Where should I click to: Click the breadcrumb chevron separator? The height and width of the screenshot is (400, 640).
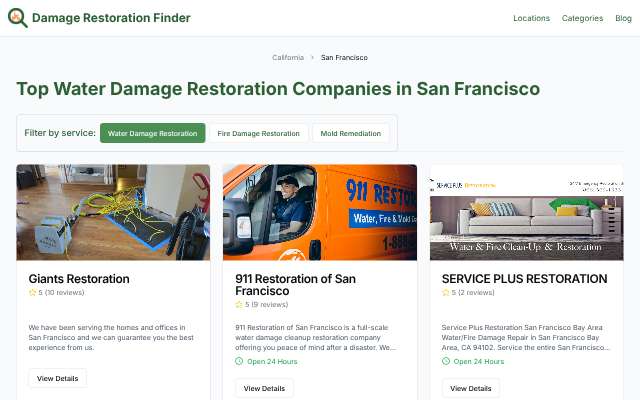coord(312,58)
